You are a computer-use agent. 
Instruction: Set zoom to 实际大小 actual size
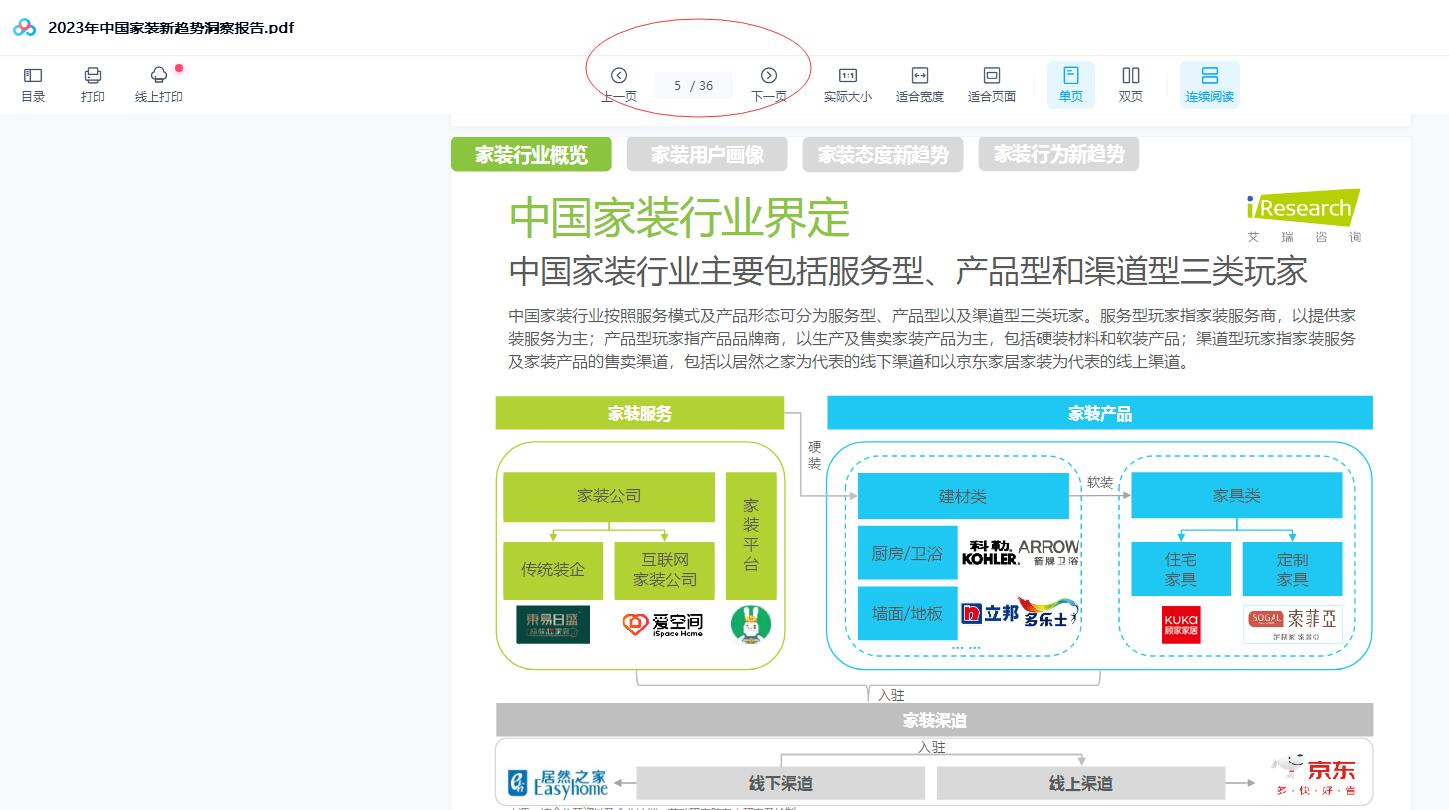click(x=847, y=84)
